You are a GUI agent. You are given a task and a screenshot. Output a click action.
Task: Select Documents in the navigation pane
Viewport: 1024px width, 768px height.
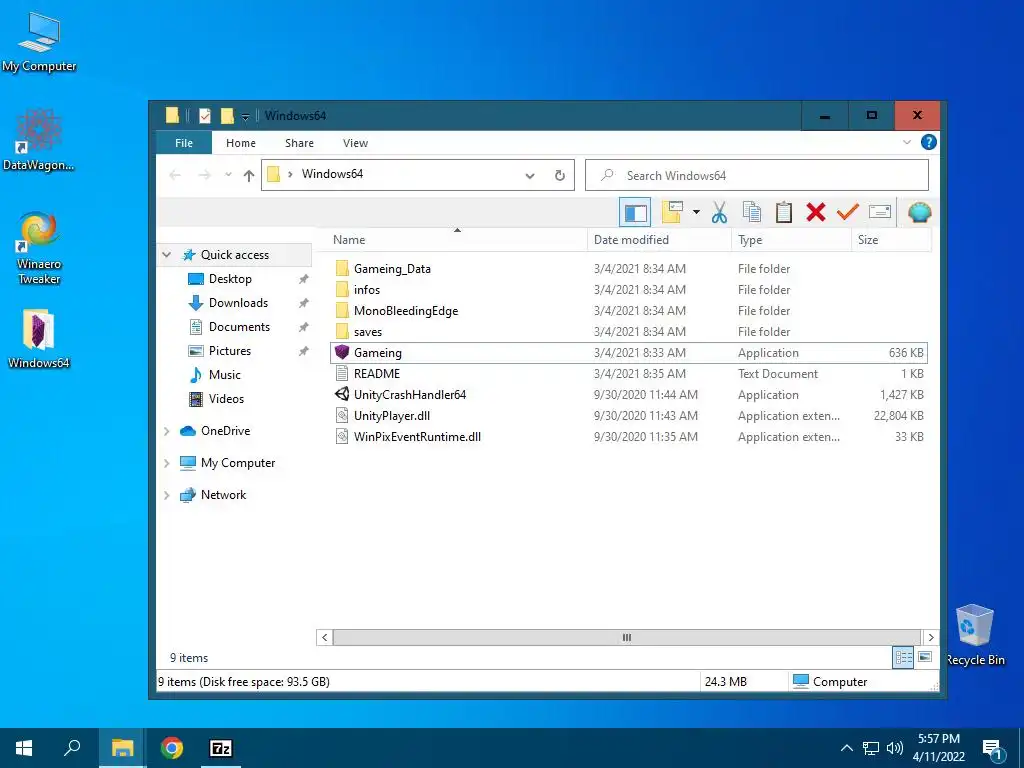pyautogui.click(x=239, y=327)
